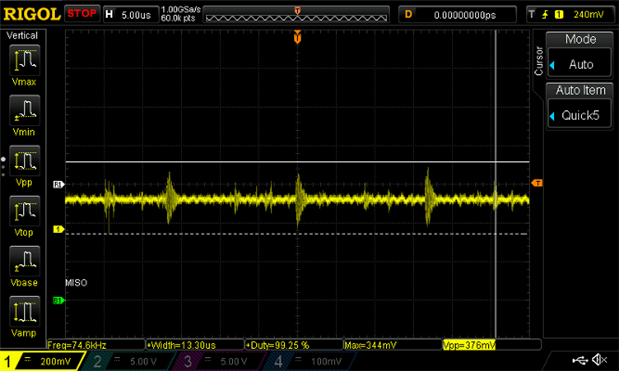The width and height of the screenshot is (619, 371).
Task: Click the sample rate 1.00GSa/s text
Action: click(181, 9)
